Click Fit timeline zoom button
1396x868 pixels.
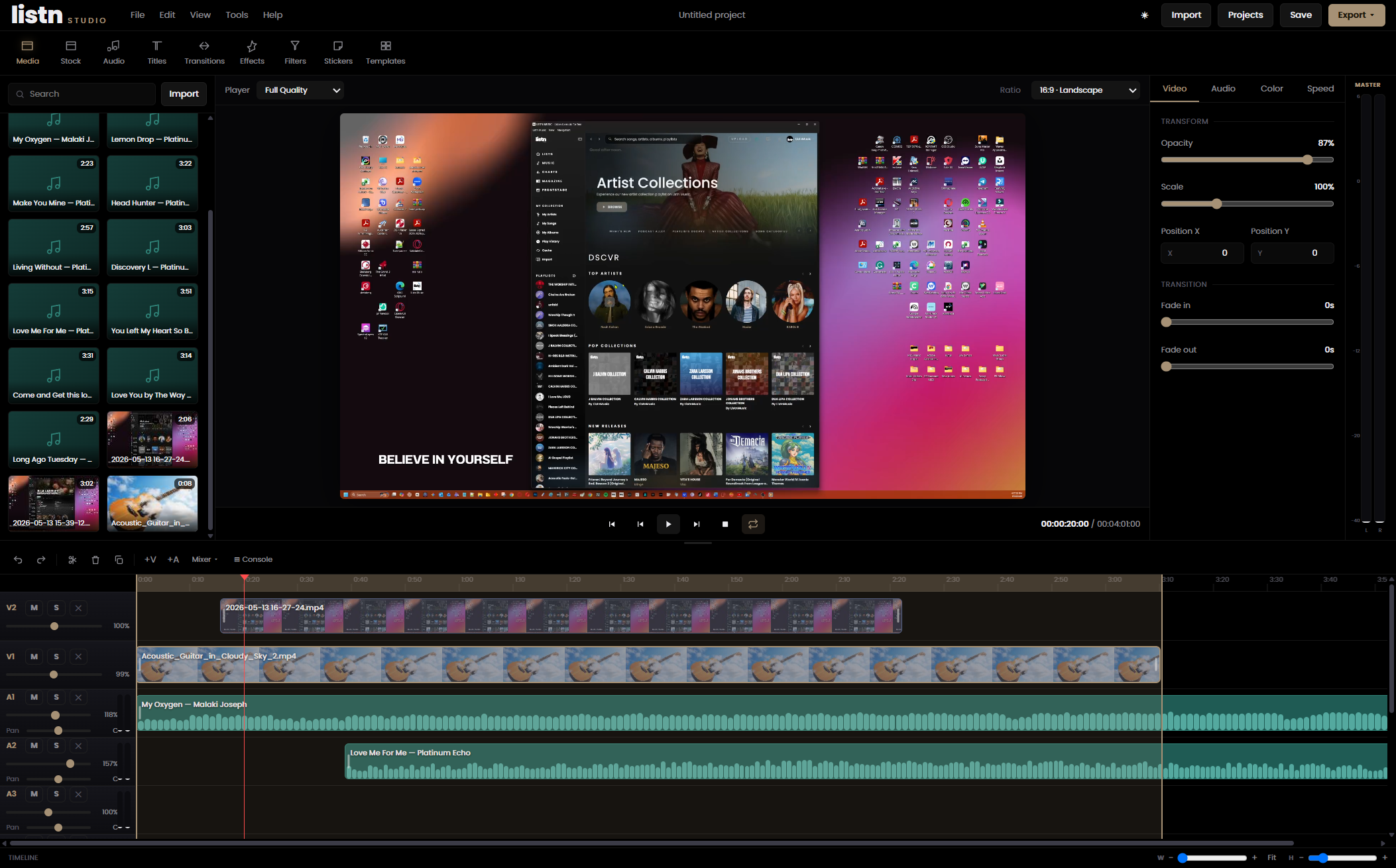1271,857
